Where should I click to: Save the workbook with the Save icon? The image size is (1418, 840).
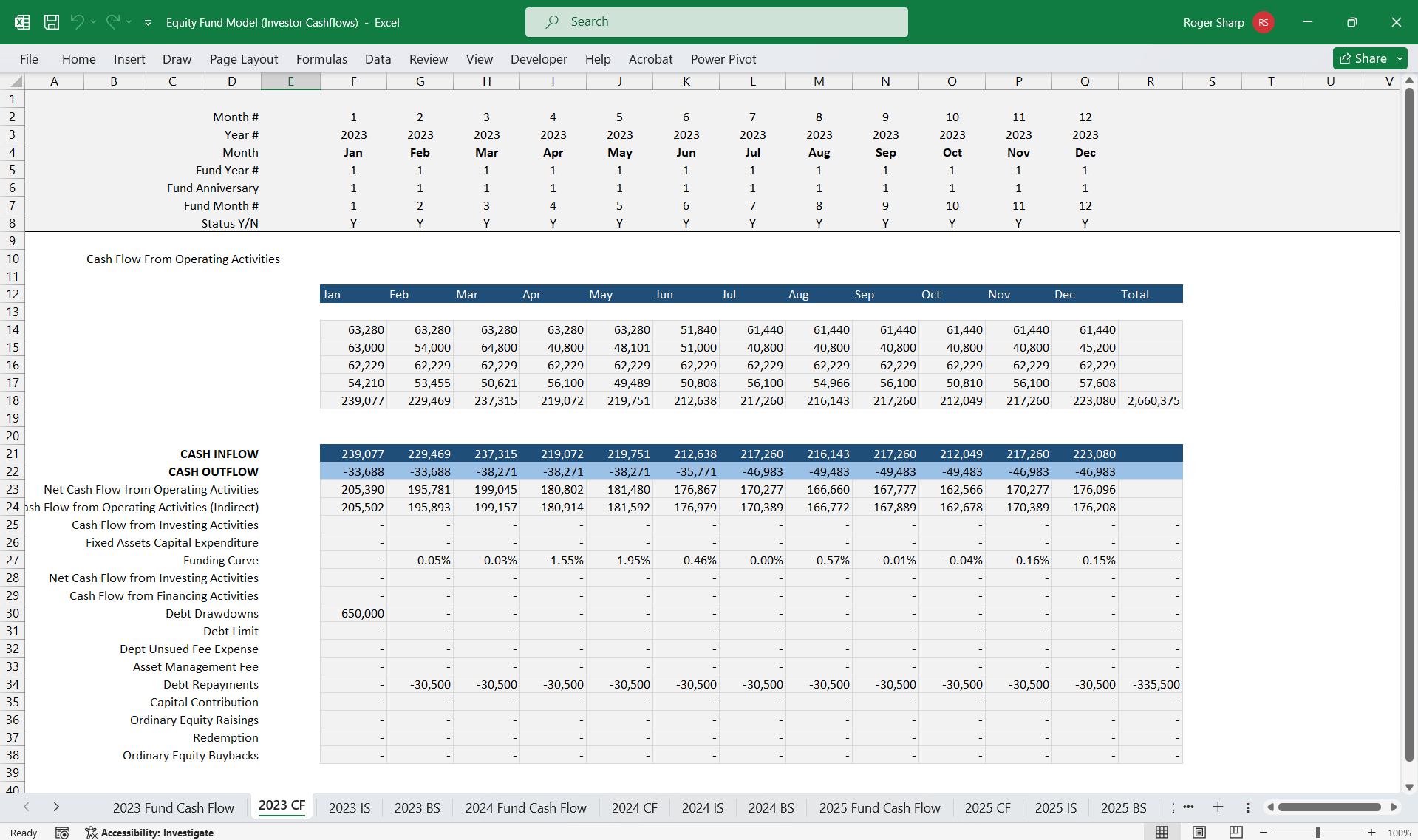point(52,22)
